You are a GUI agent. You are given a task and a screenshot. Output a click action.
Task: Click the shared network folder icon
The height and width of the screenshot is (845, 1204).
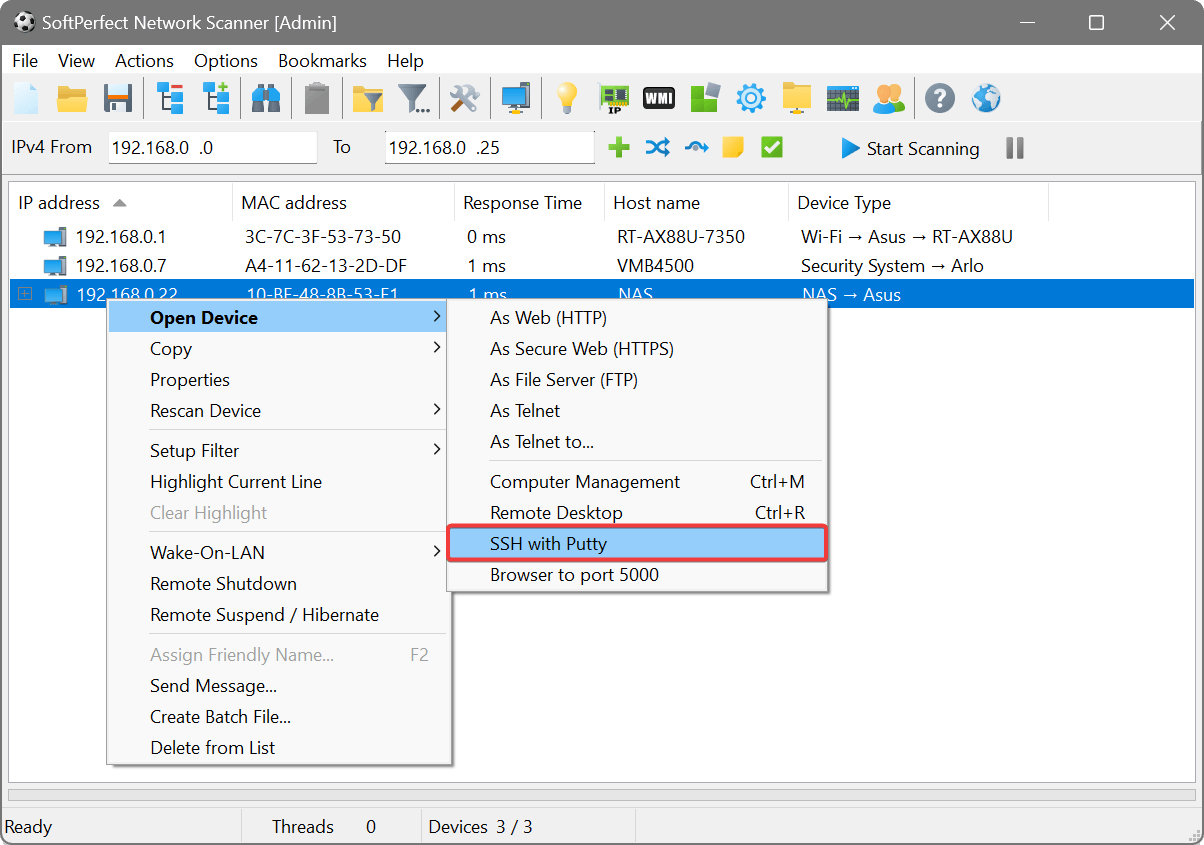797,98
